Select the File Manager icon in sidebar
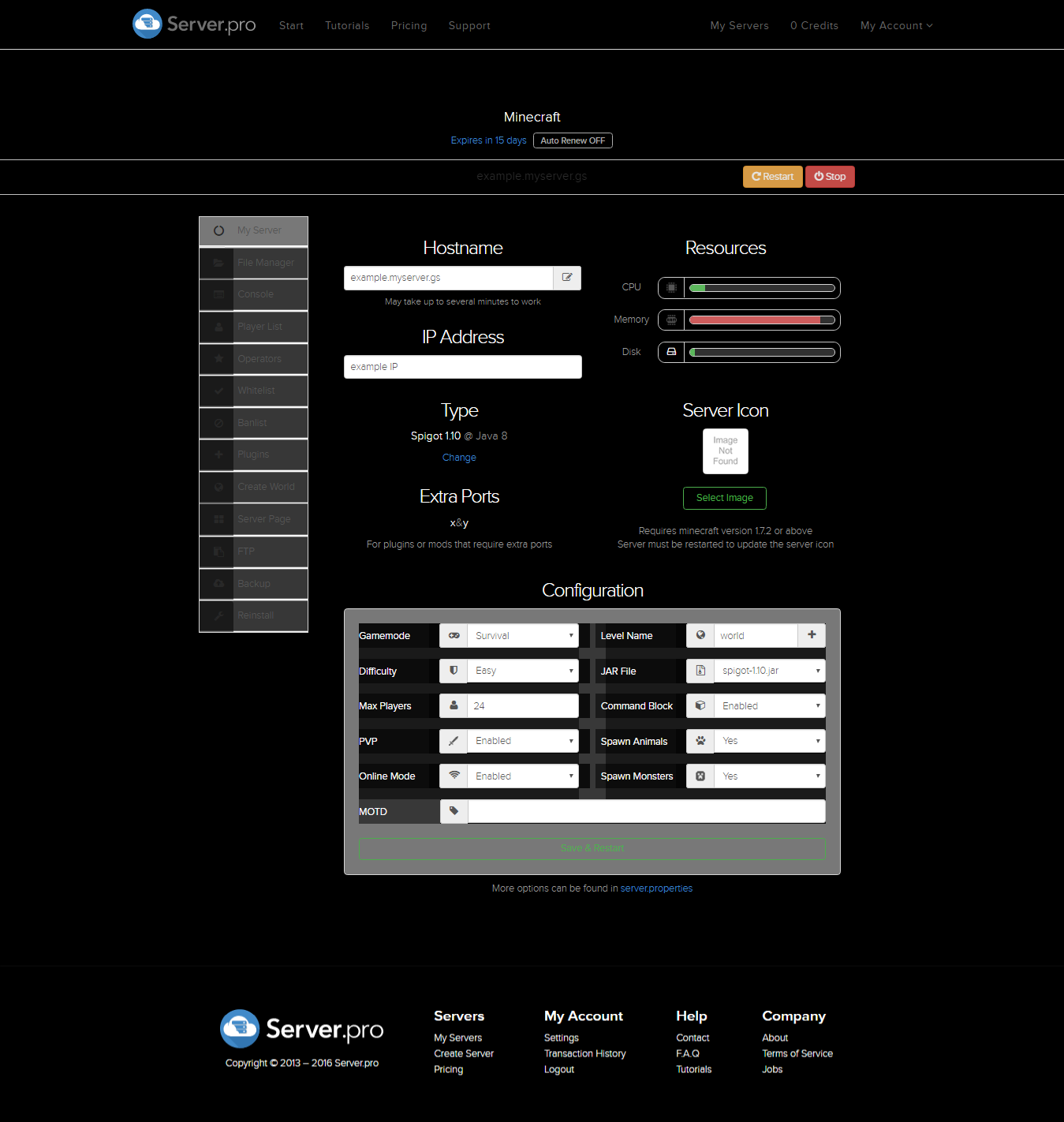The image size is (1064, 1122). 218,263
